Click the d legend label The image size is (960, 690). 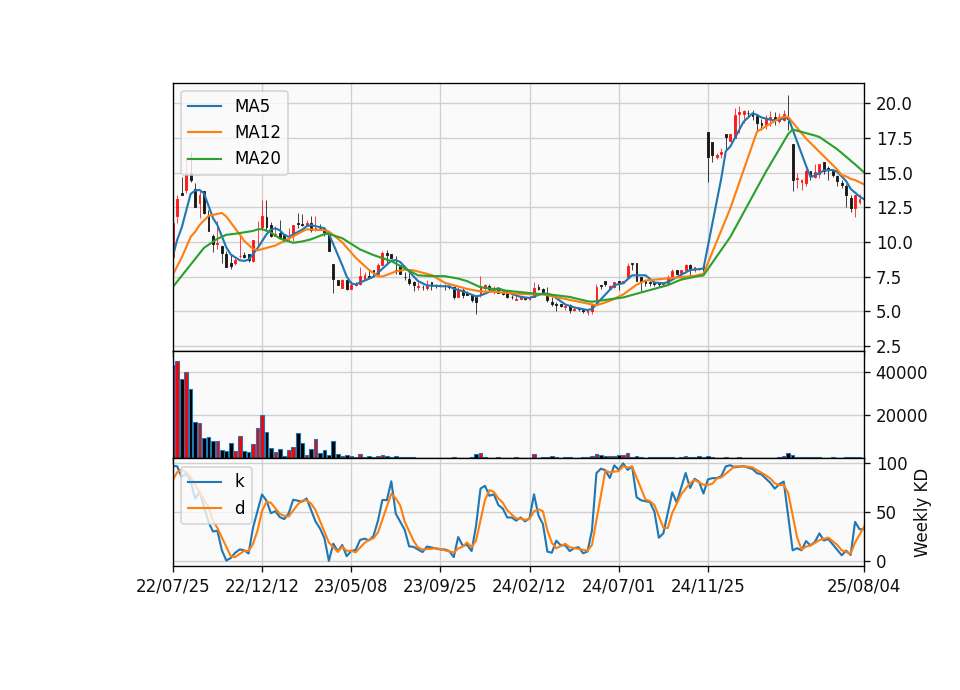[239, 508]
